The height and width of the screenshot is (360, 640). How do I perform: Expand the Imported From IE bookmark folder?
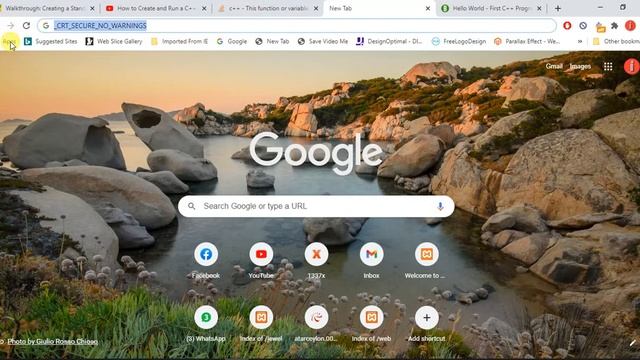point(179,42)
